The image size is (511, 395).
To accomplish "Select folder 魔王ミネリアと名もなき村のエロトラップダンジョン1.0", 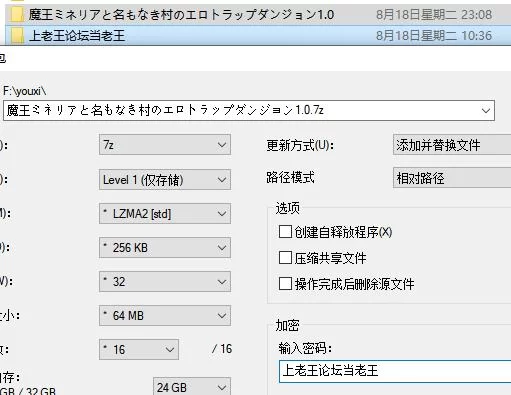I will tap(181, 15).
